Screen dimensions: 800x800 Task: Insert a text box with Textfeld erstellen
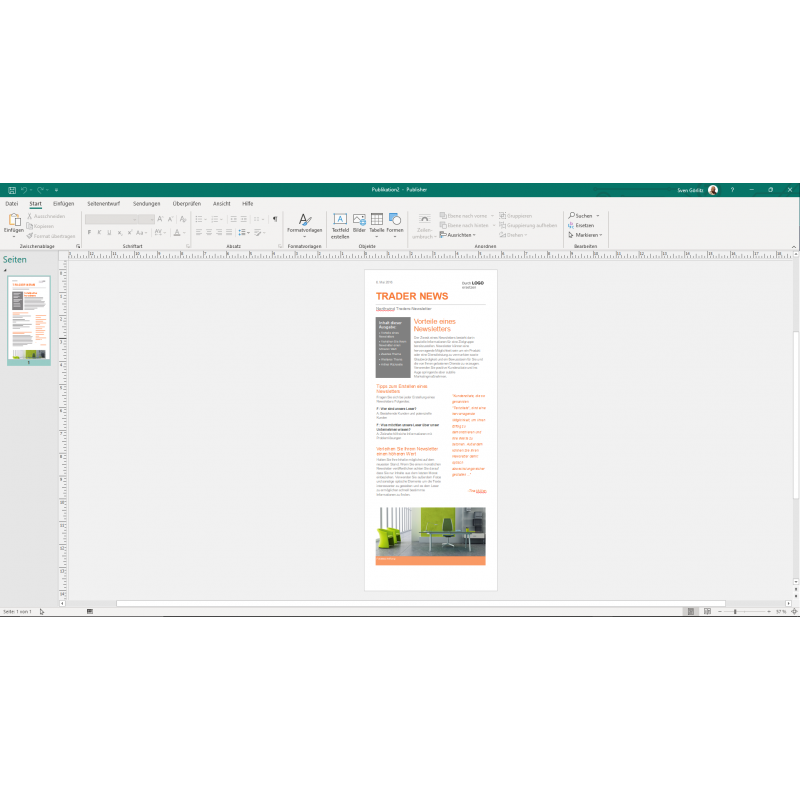340,224
